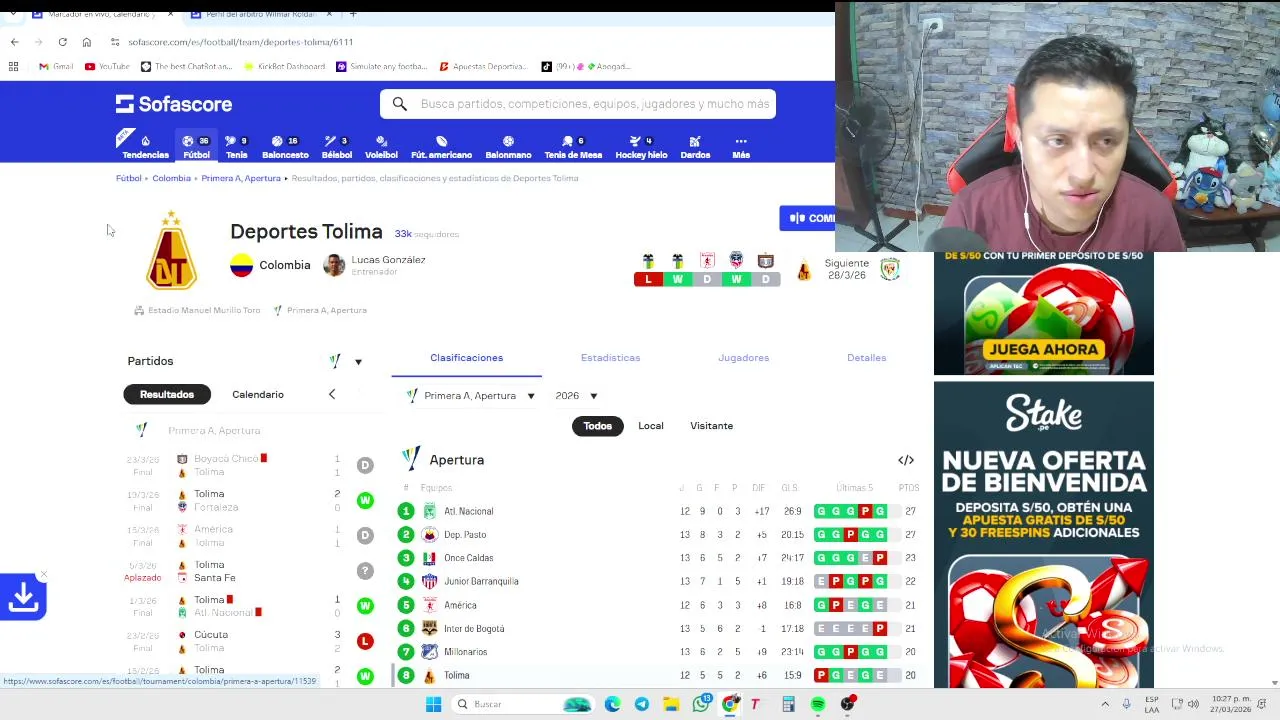The height and width of the screenshot is (720, 1280).
Task: Go back in browser history
Action: point(14,42)
